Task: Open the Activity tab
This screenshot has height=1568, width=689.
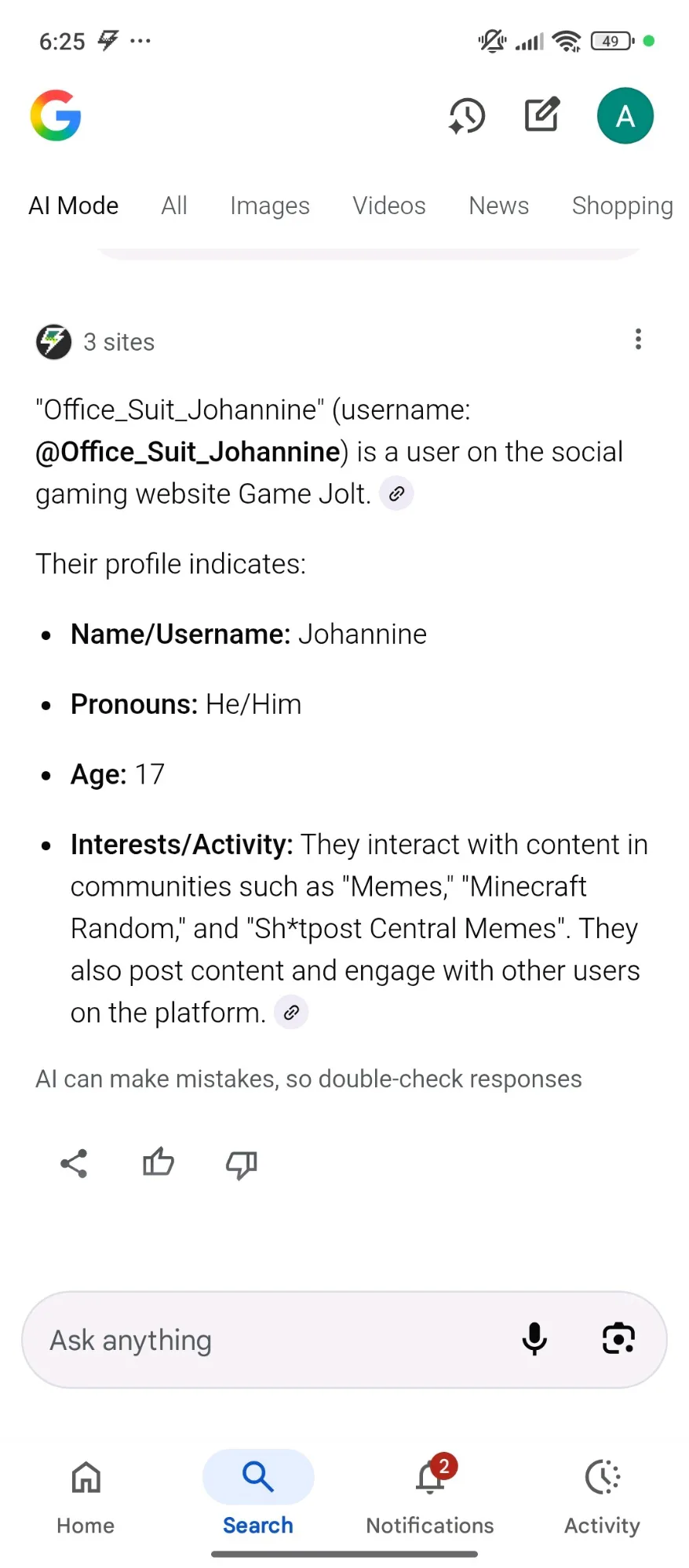Action: [x=602, y=1494]
